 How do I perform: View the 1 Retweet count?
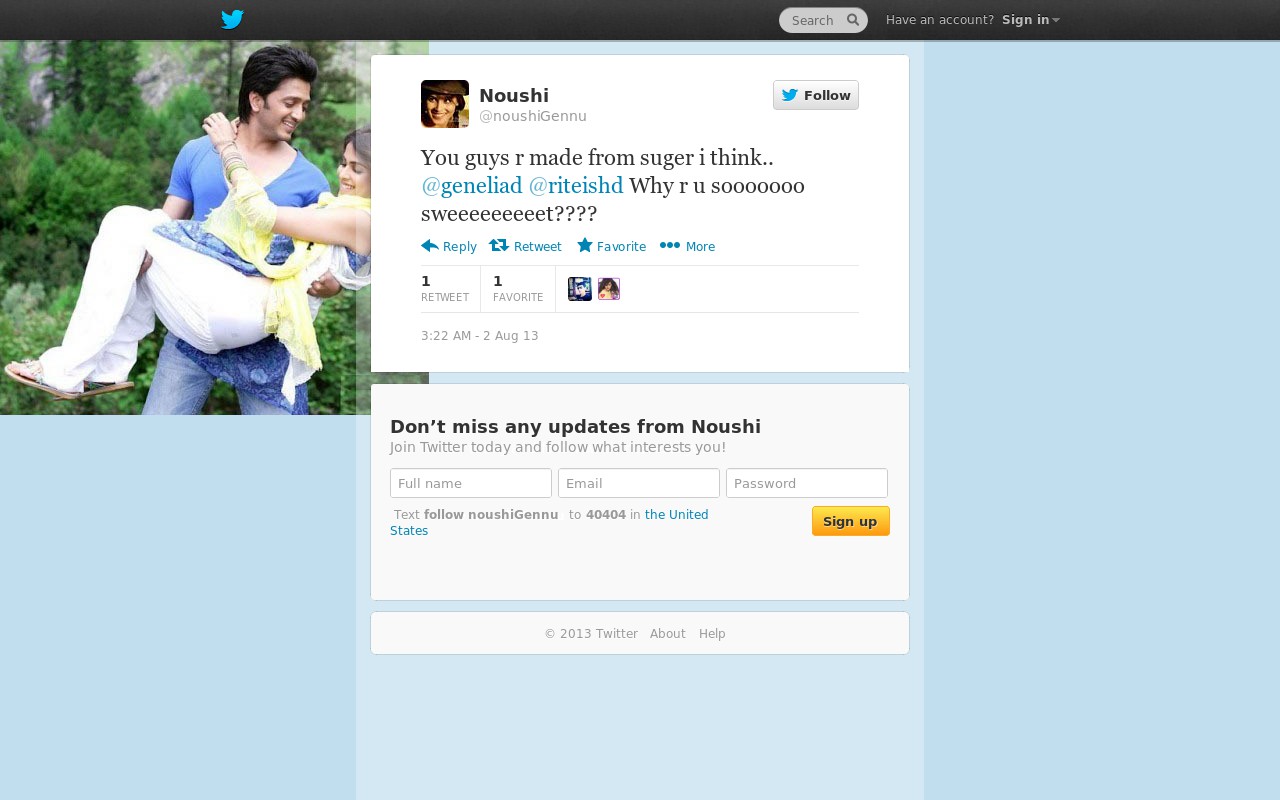click(x=445, y=288)
